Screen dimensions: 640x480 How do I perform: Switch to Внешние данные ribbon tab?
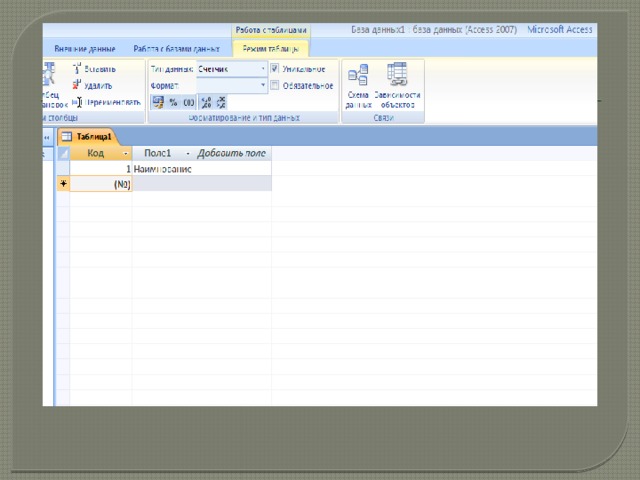(85, 49)
